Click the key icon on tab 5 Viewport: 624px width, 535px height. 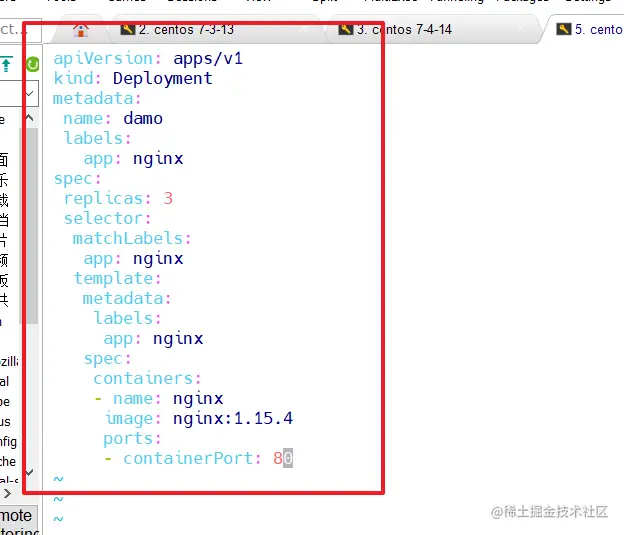[564, 29]
